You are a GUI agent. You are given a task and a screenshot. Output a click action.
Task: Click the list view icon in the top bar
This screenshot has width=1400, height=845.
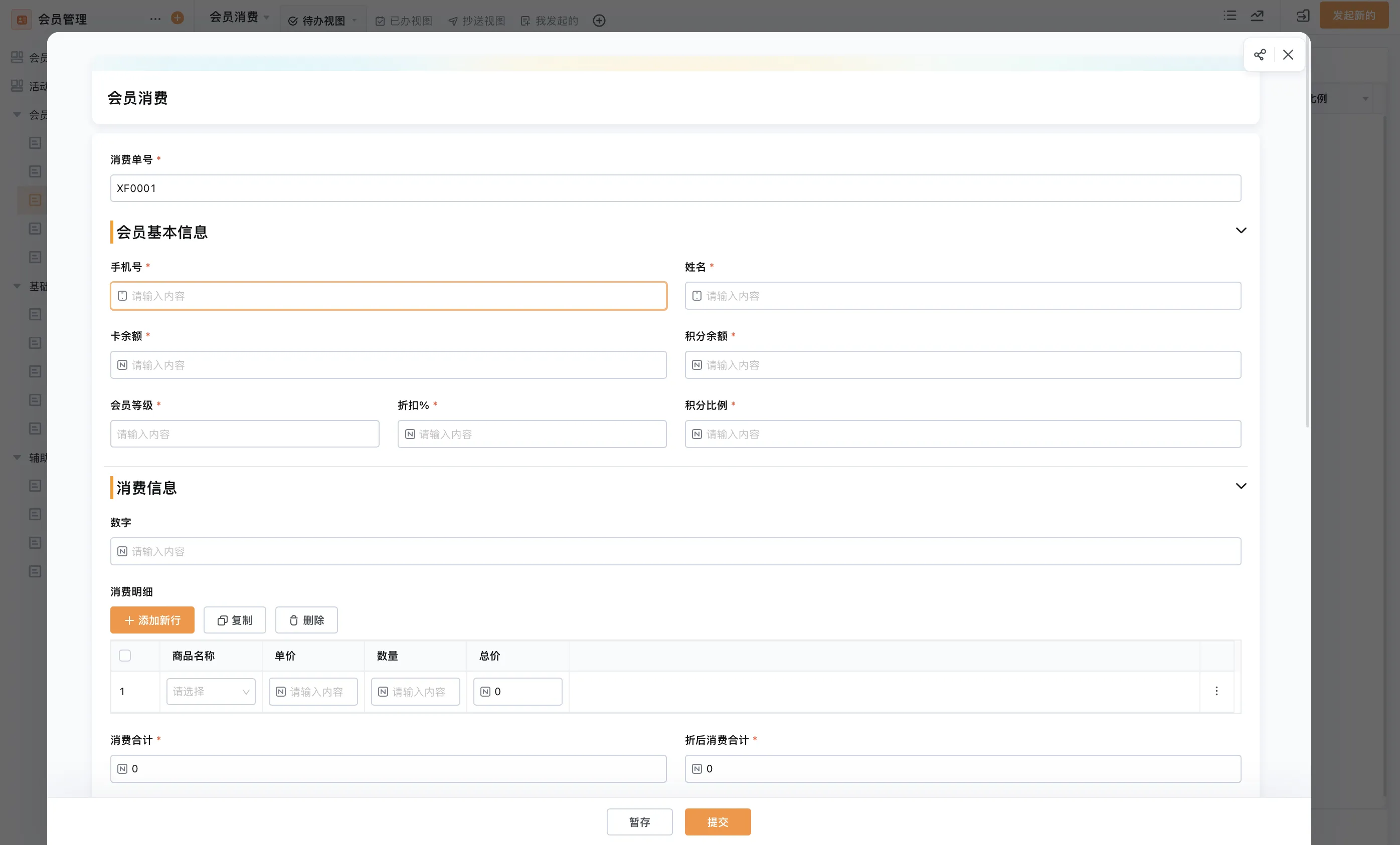click(x=1230, y=16)
